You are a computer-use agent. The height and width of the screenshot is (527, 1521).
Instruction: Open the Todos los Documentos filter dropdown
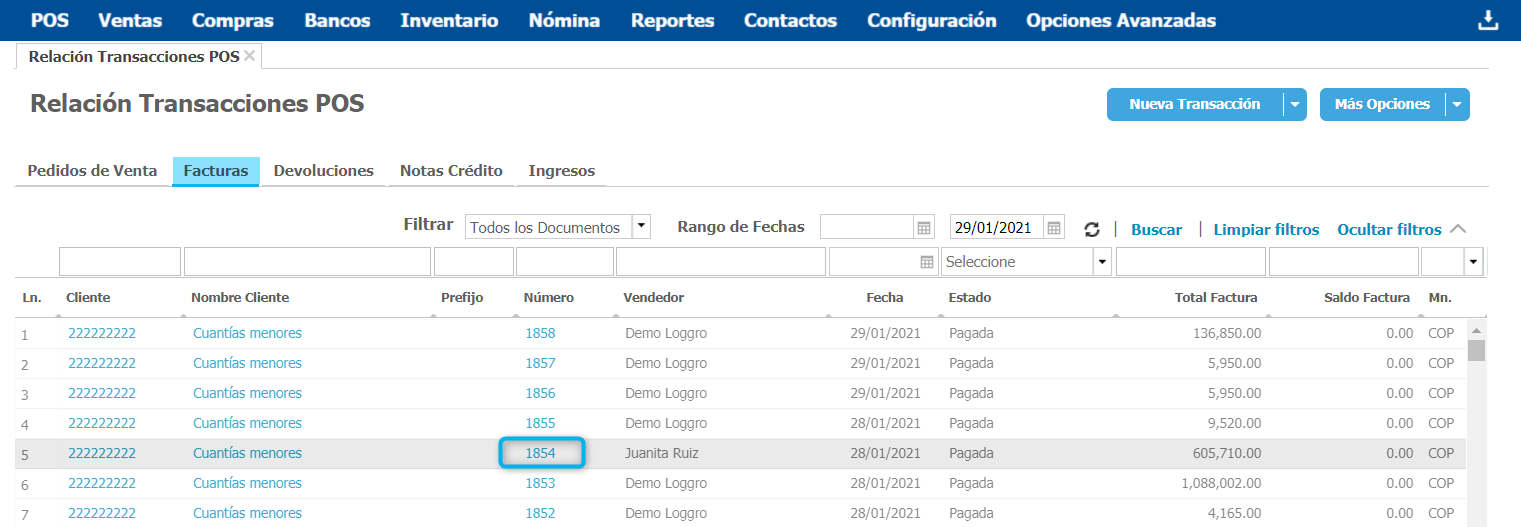(x=641, y=227)
